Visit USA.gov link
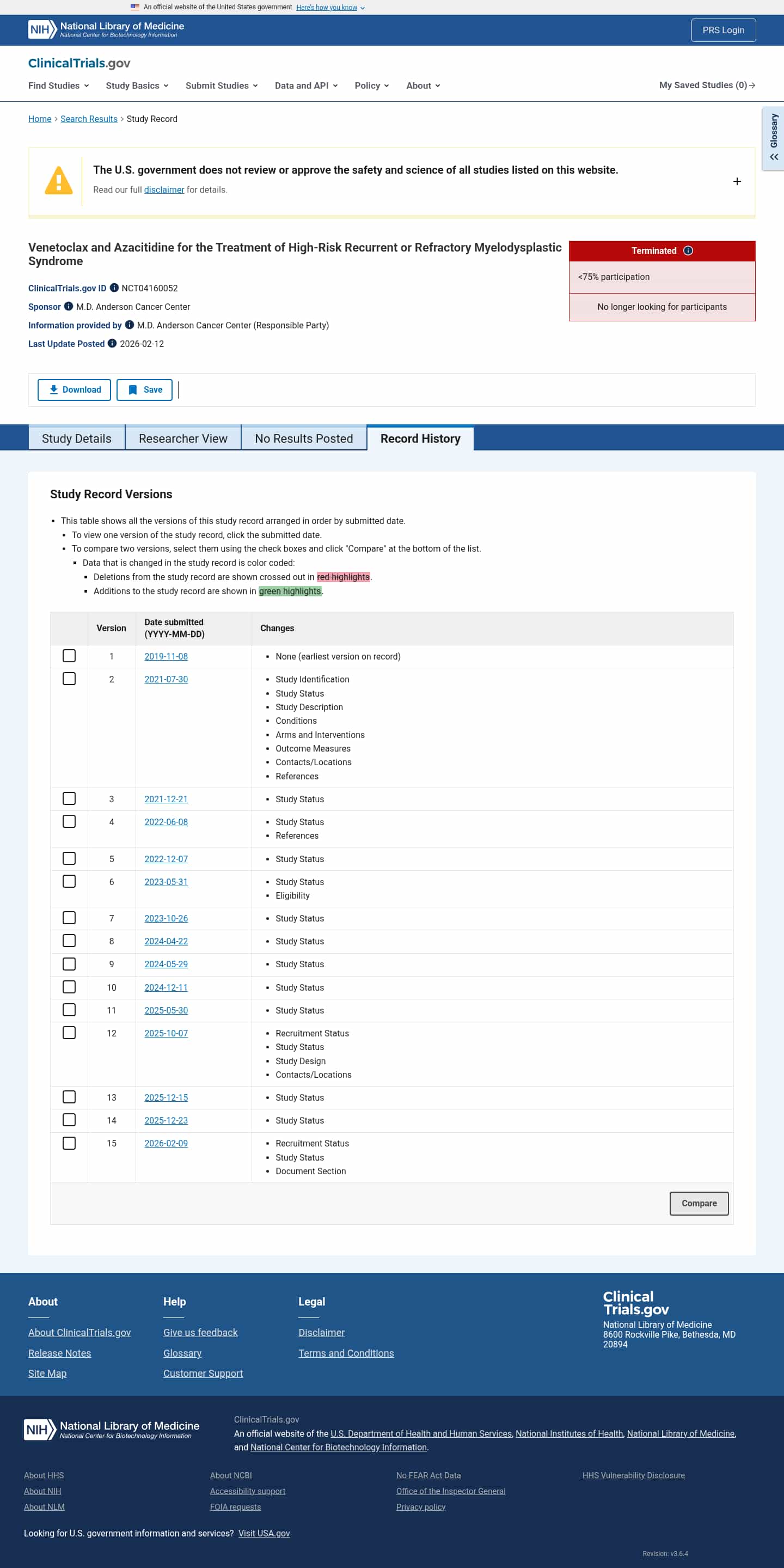784x1568 pixels. (264, 1533)
